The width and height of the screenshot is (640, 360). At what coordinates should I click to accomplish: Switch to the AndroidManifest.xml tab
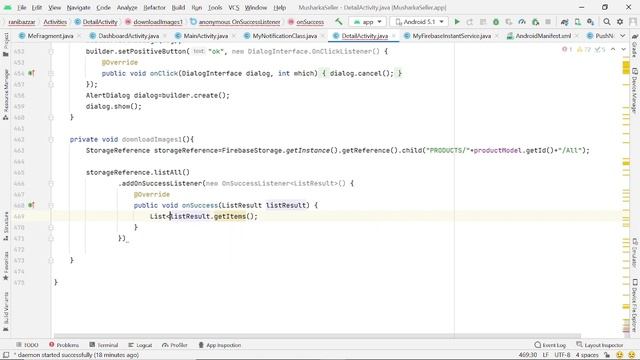click(x=543, y=36)
